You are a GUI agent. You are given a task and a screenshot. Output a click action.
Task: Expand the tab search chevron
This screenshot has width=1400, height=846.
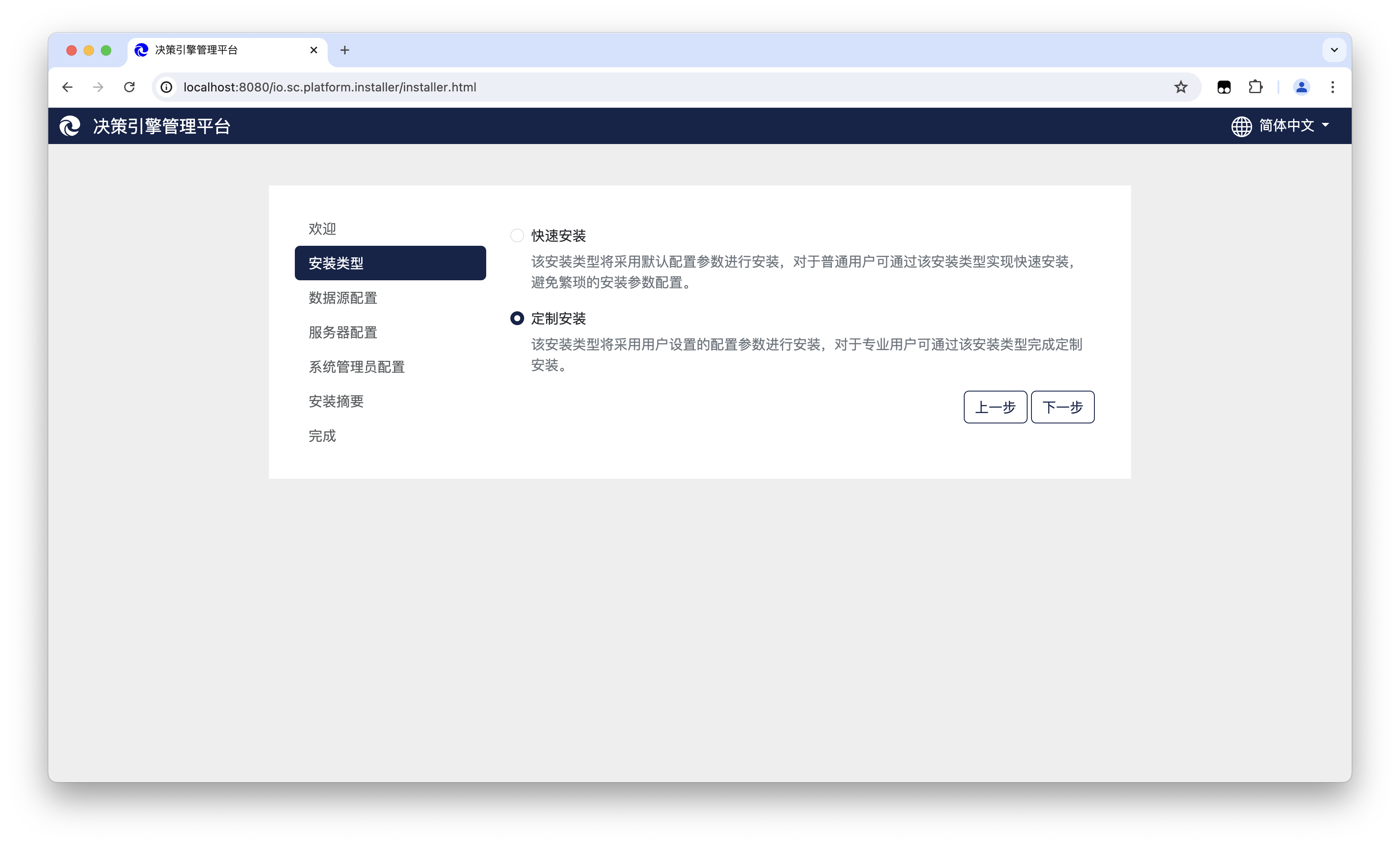[1334, 50]
